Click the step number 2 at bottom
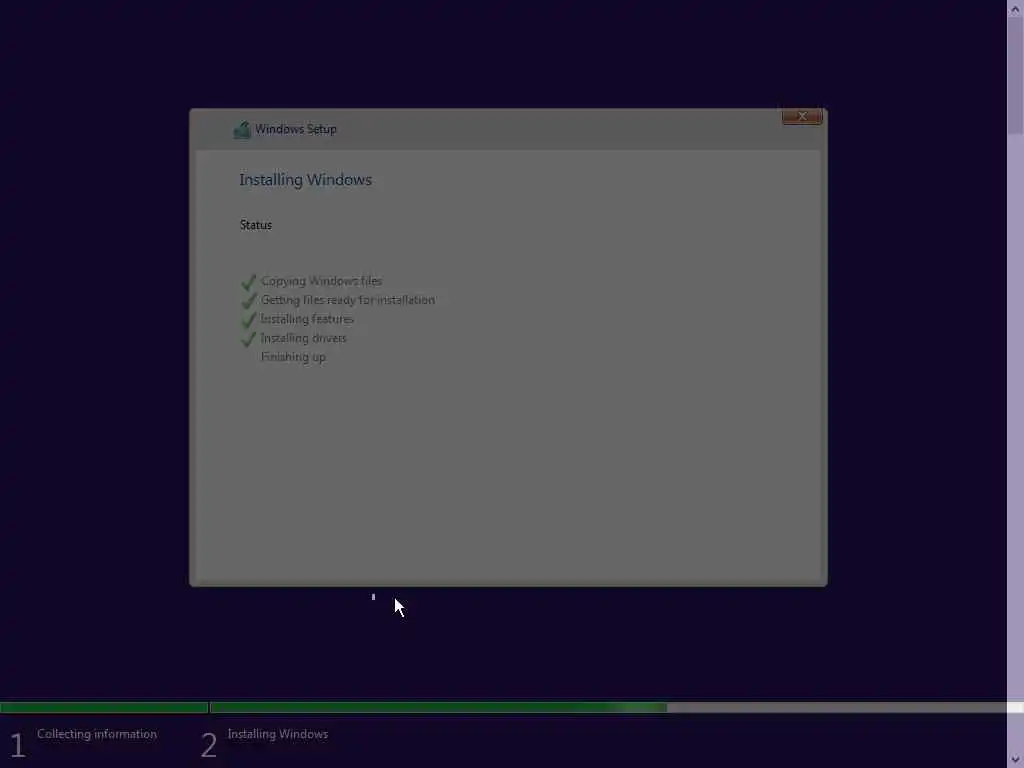 (x=208, y=745)
